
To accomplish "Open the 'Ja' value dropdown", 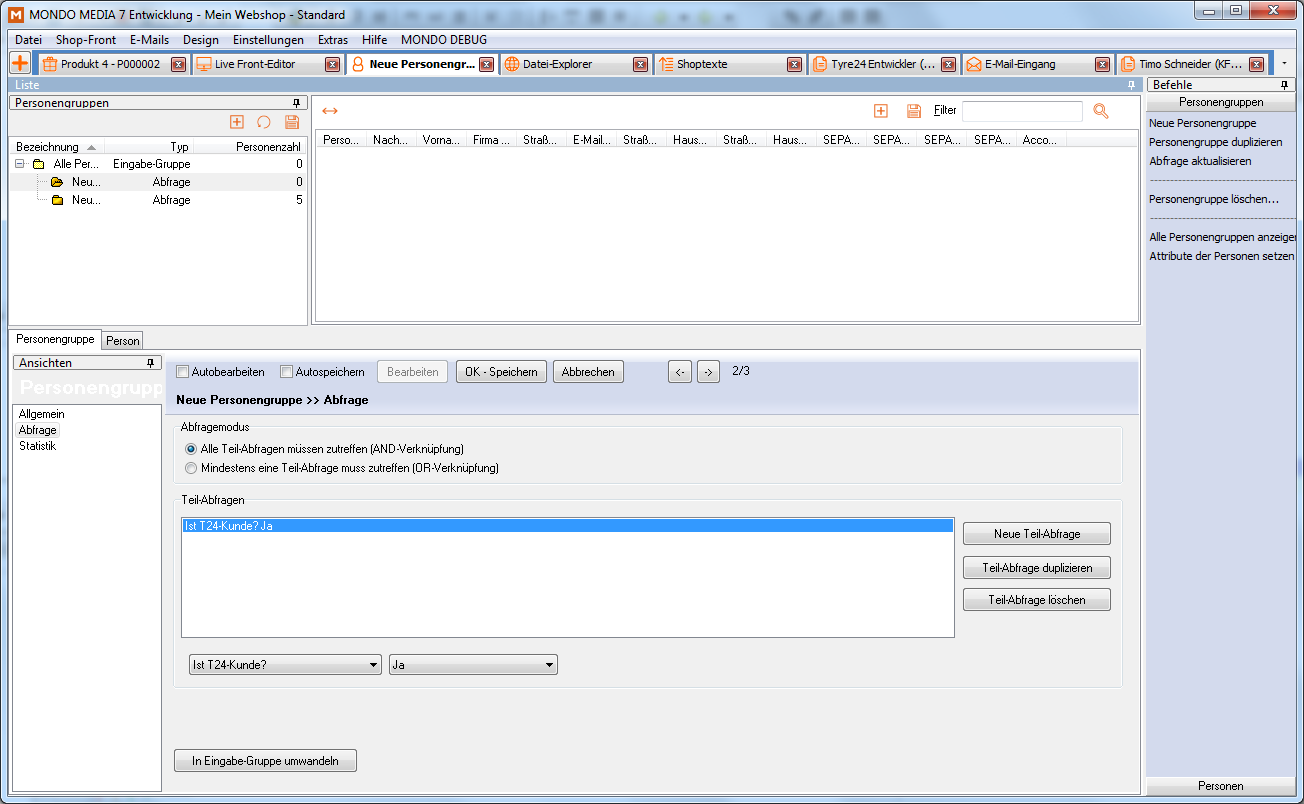I will point(472,665).
